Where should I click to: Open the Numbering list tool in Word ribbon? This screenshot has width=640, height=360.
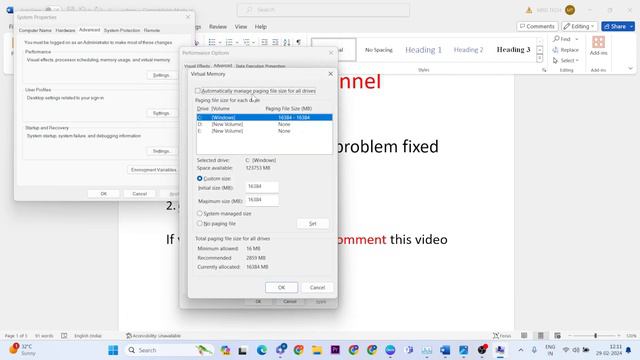click(x=229, y=42)
